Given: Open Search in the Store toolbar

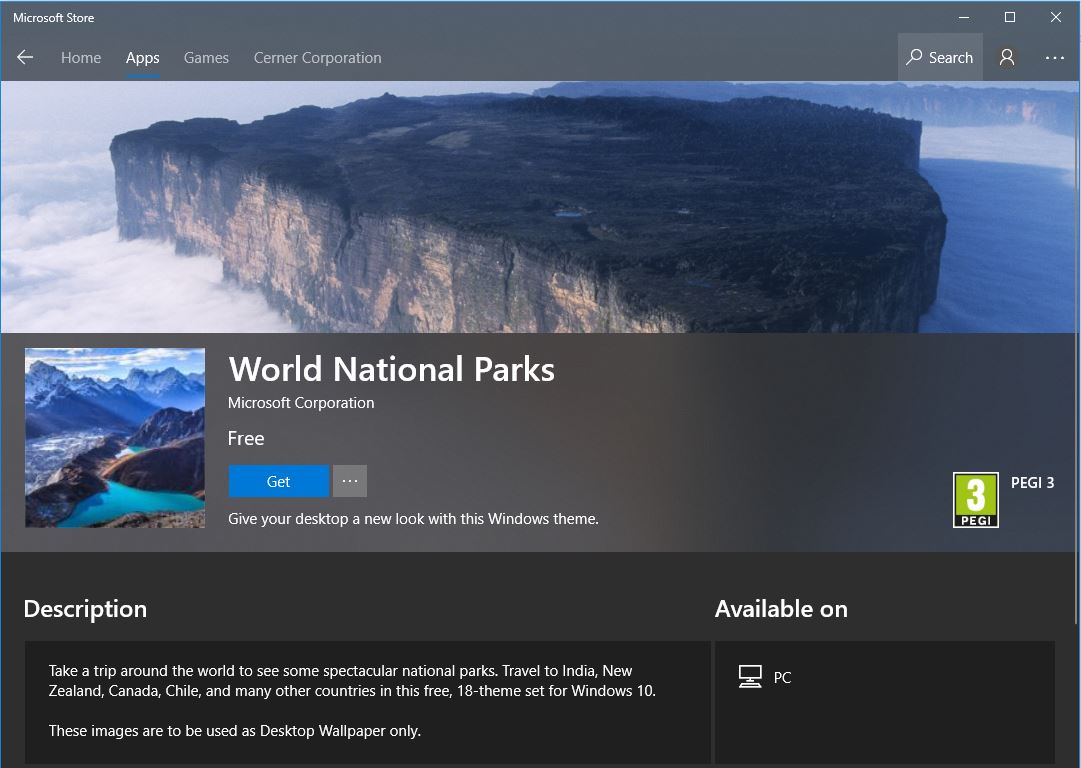Looking at the screenshot, I should click(939, 57).
